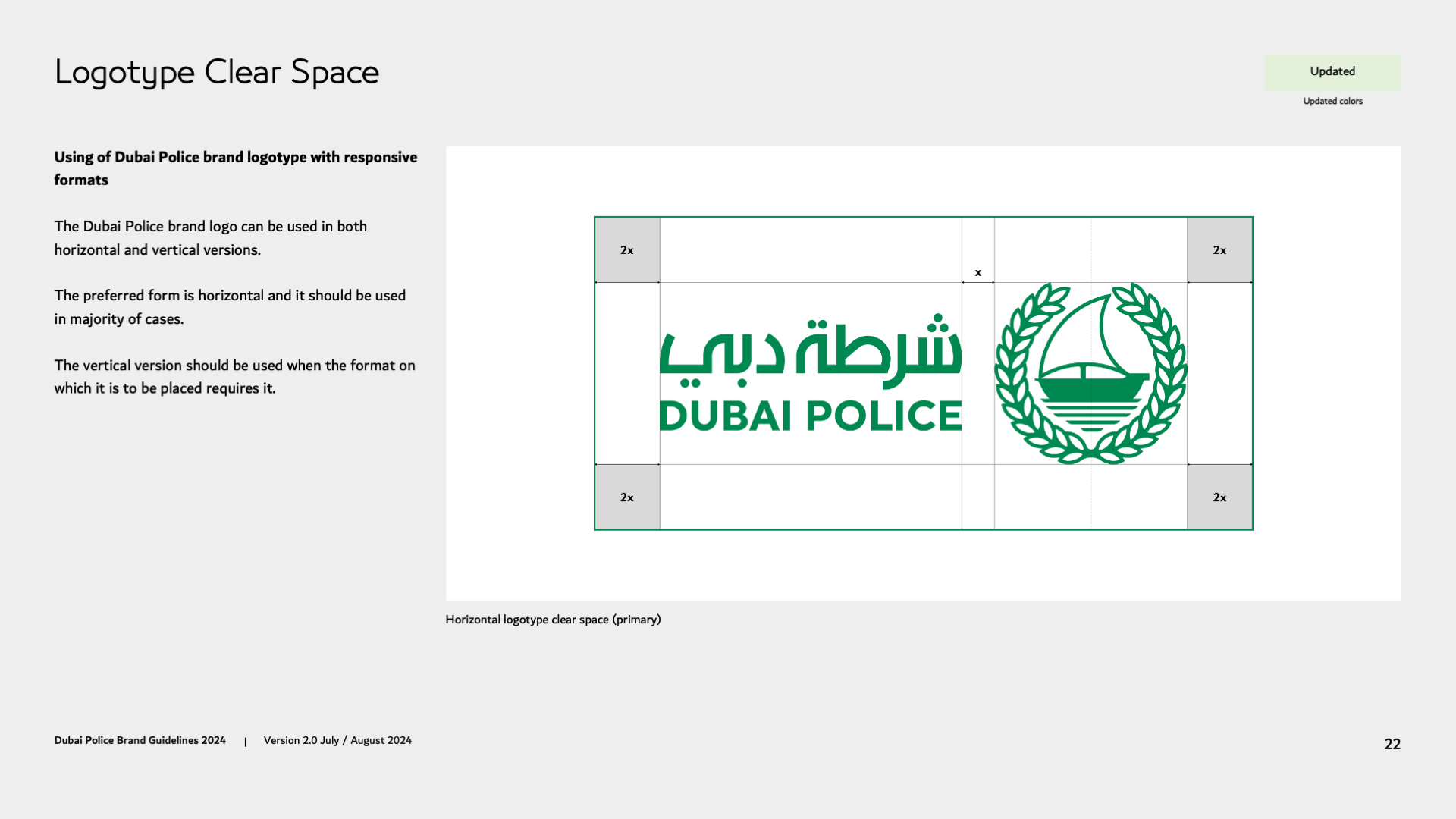This screenshot has height=819, width=1456.
Task: Click the bottom-left 2x clear space box
Action: (x=627, y=497)
